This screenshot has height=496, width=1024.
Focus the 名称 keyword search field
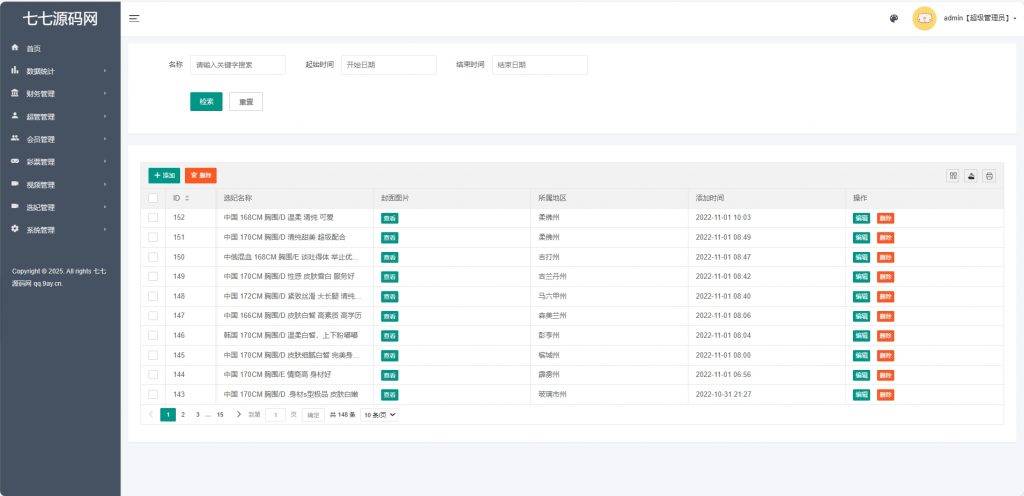point(238,65)
